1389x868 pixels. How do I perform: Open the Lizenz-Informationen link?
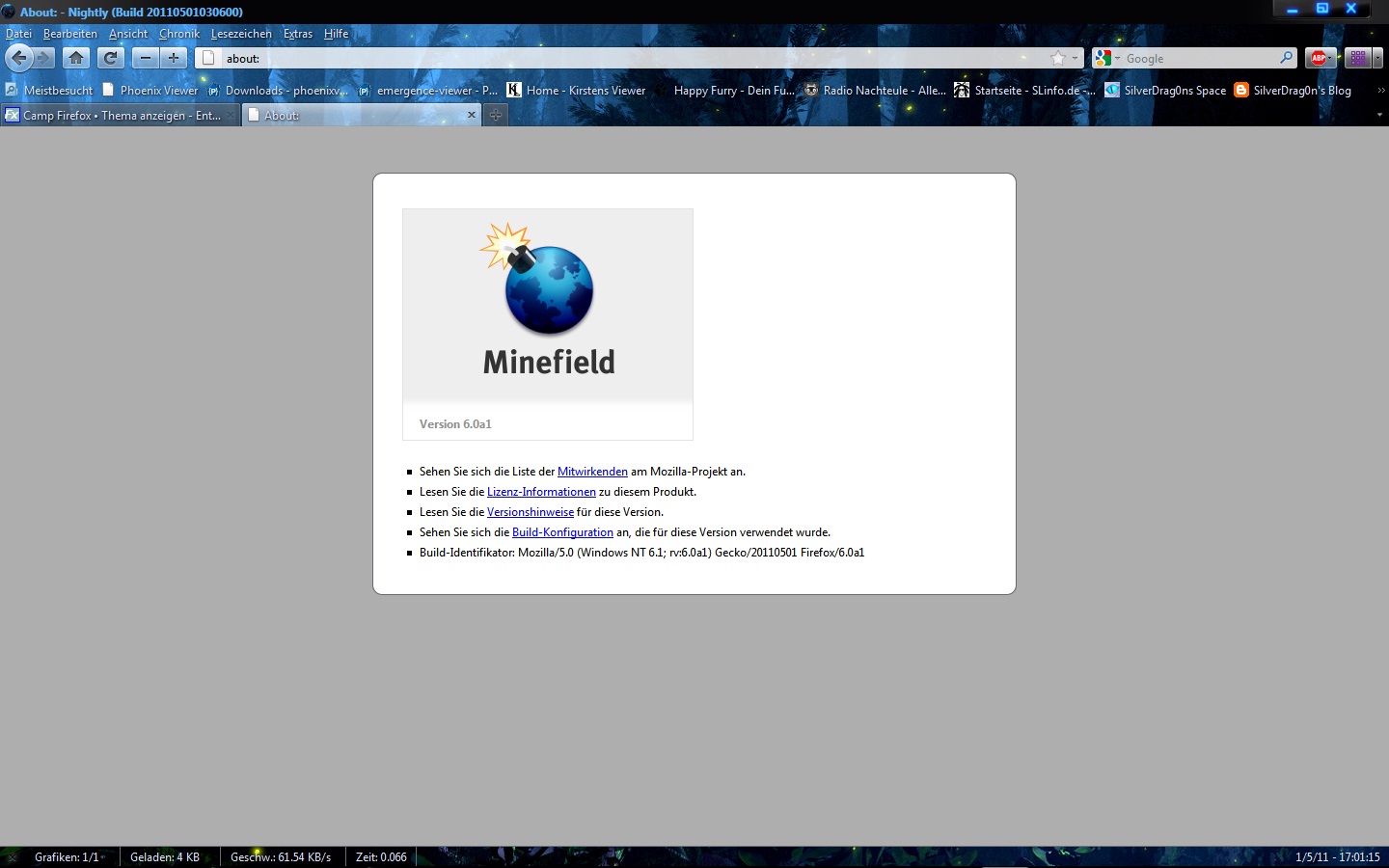click(x=541, y=492)
